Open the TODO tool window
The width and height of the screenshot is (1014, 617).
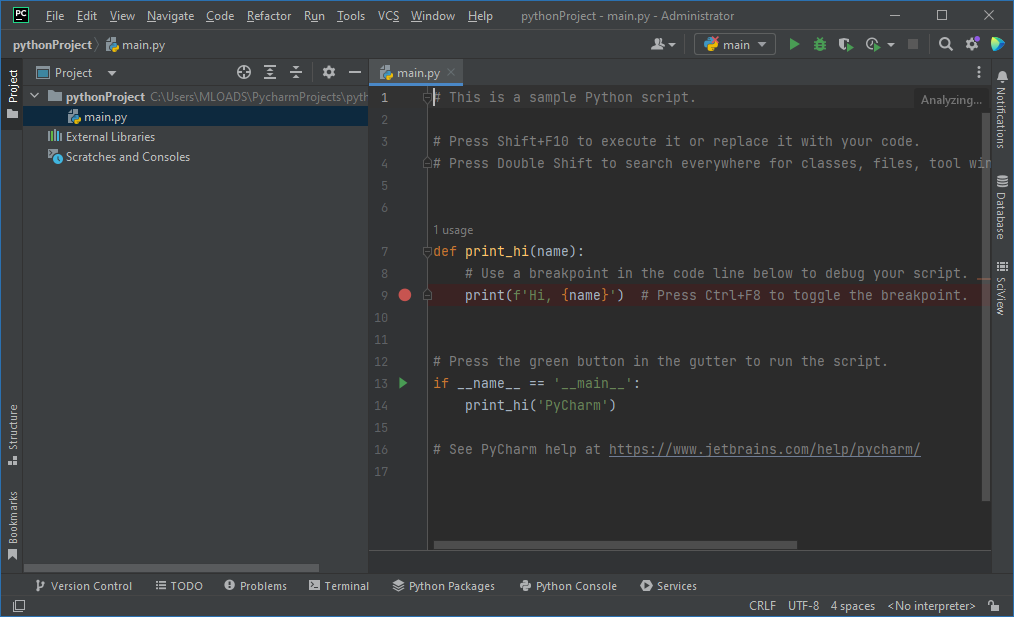(179, 586)
